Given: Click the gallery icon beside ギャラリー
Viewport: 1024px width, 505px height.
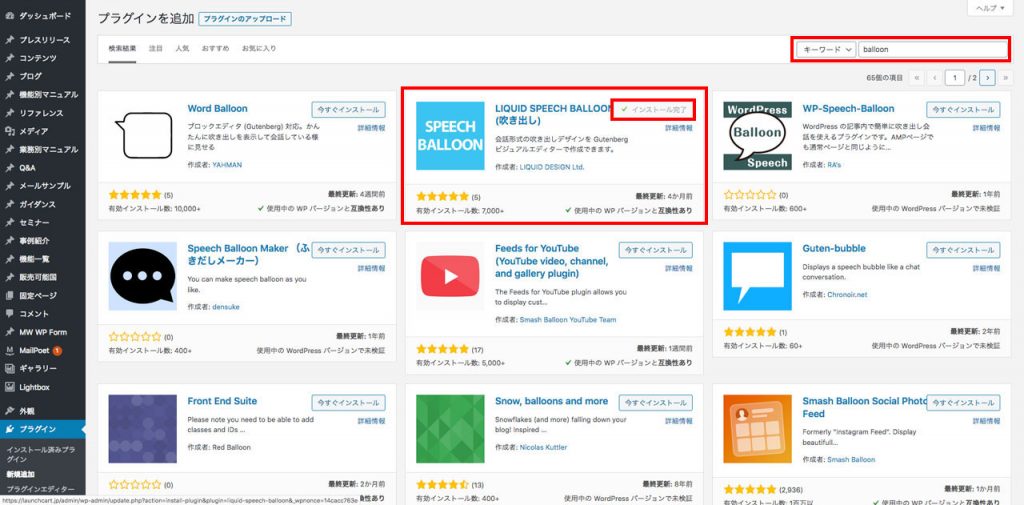Looking at the screenshot, I should (9, 369).
